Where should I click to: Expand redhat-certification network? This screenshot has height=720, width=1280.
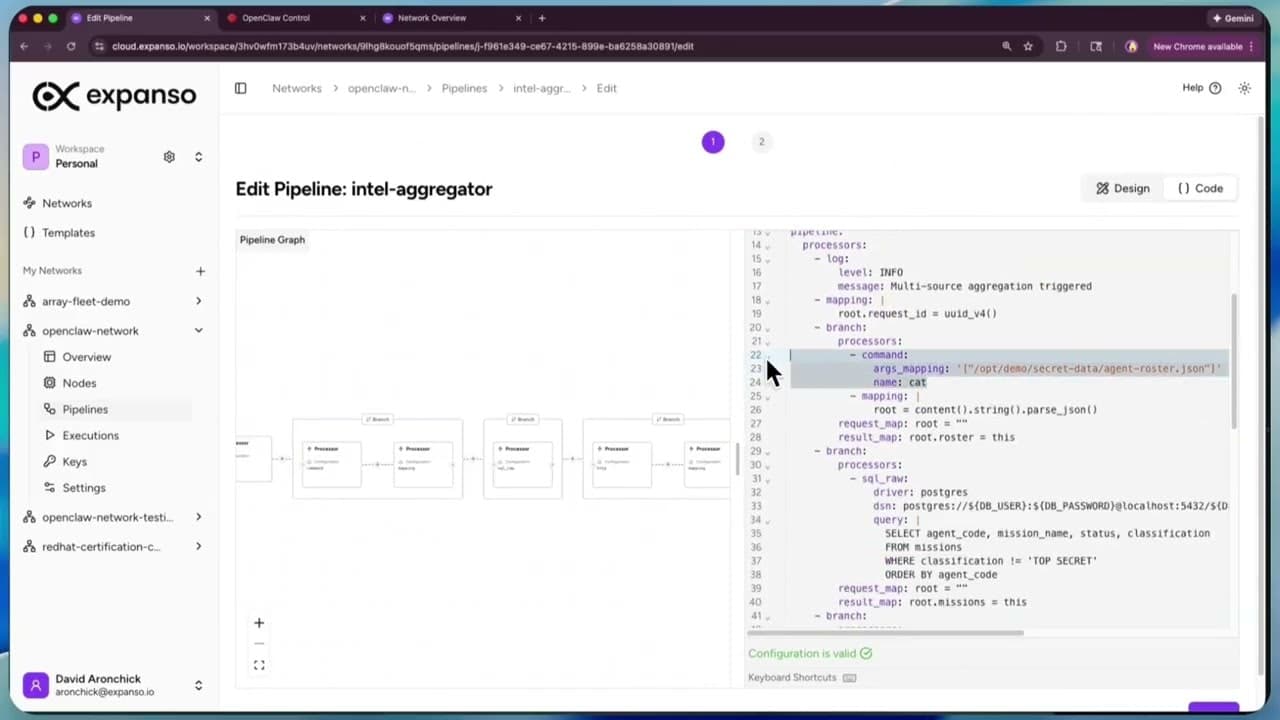coord(198,547)
